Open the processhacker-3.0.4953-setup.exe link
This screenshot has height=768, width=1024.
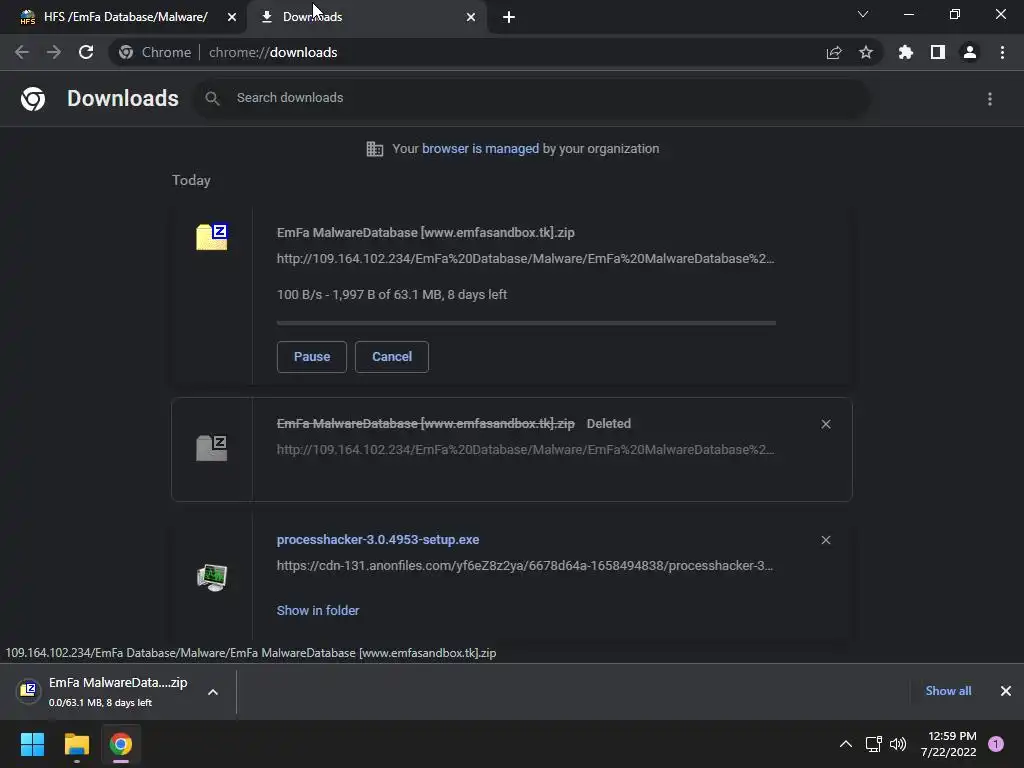(x=378, y=540)
